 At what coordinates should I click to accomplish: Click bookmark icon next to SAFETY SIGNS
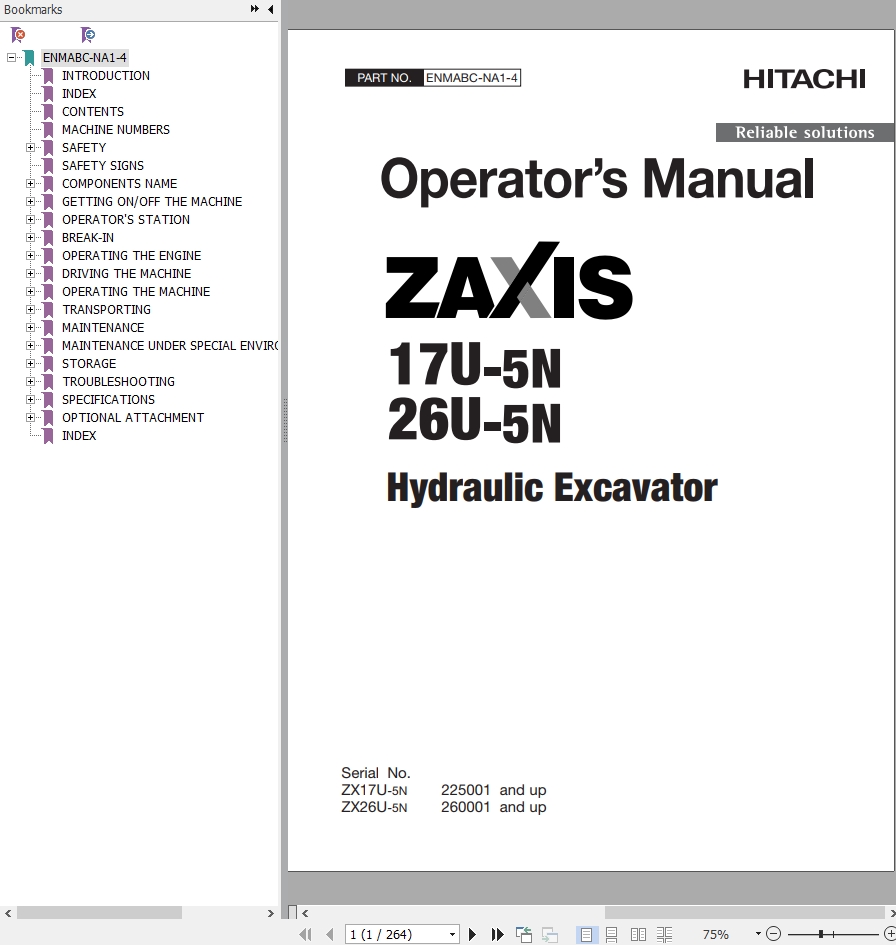click(x=48, y=166)
